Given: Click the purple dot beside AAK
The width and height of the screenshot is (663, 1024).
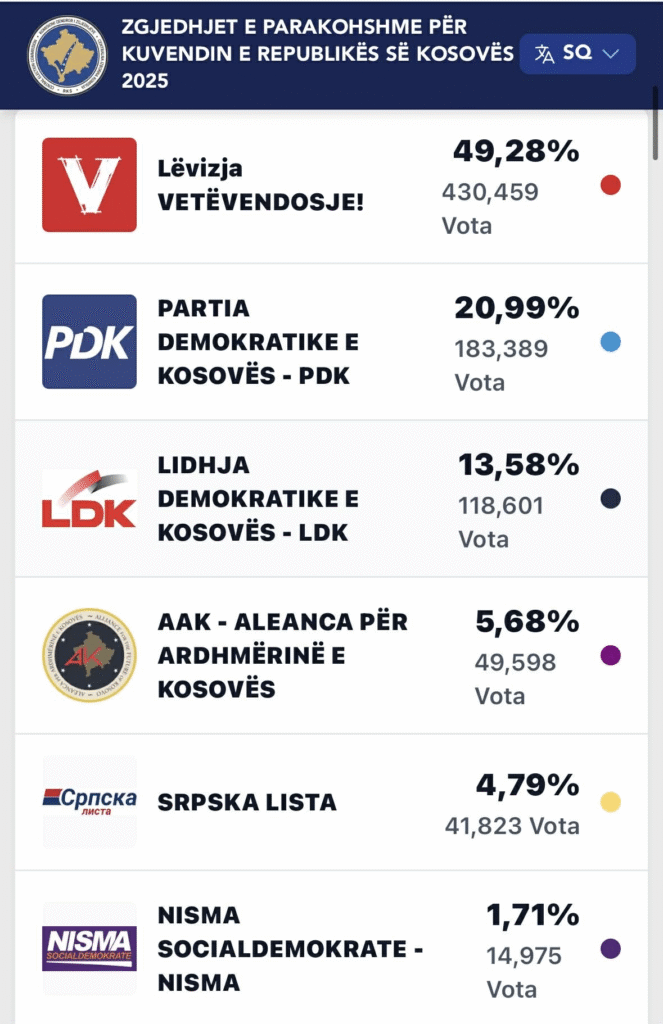Looking at the screenshot, I should pyautogui.click(x=611, y=655).
